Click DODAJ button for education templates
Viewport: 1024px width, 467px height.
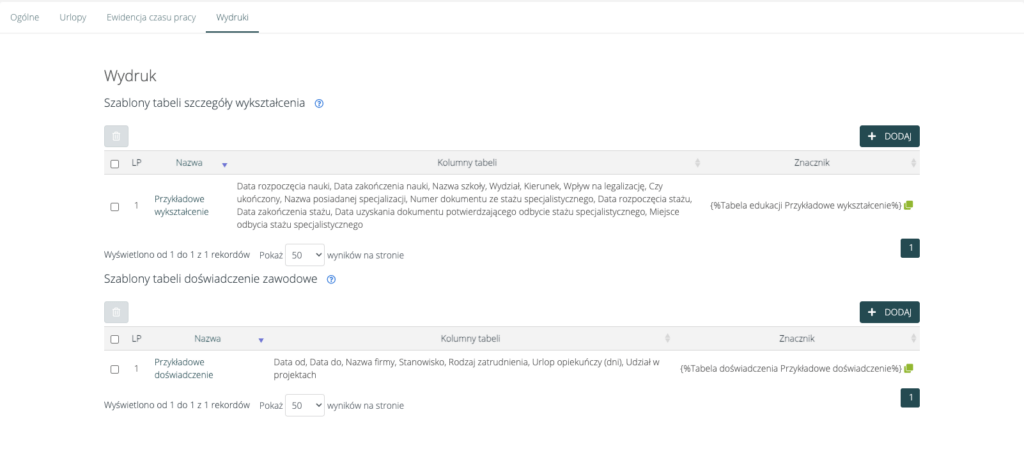point(889,137)
